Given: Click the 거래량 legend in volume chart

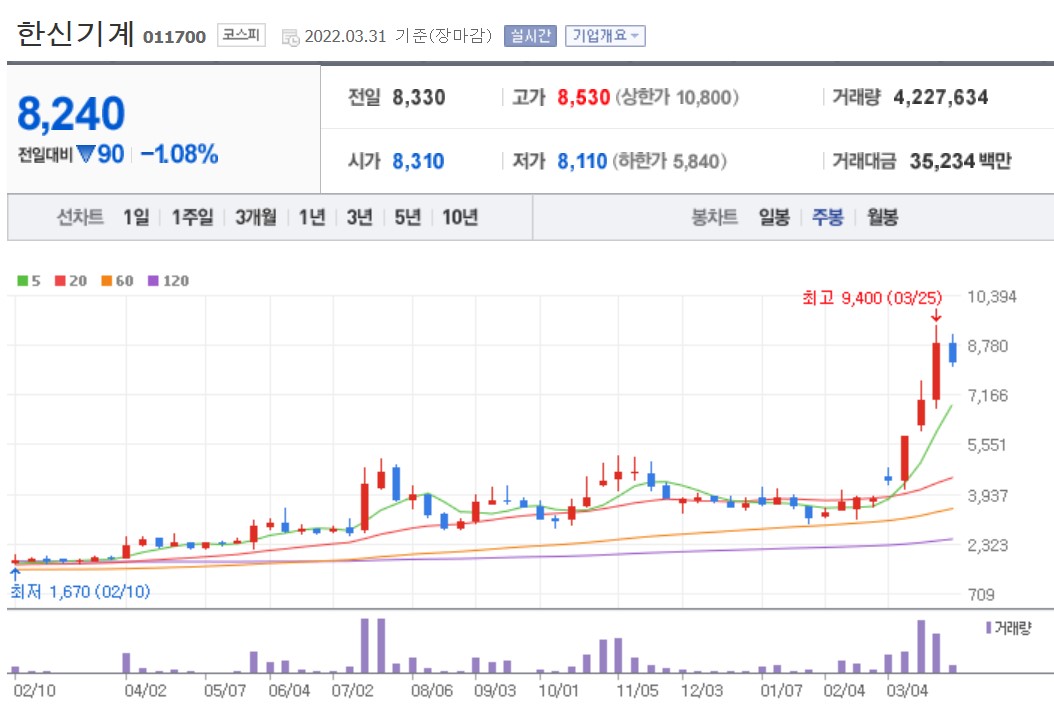Looking at the screenshot, I should [1008, 628].
